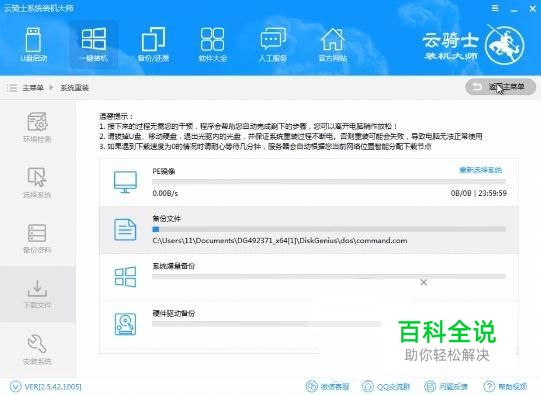Click the PE镜像 progress bar
The image size is (541, 395).
tap(329, 181)
